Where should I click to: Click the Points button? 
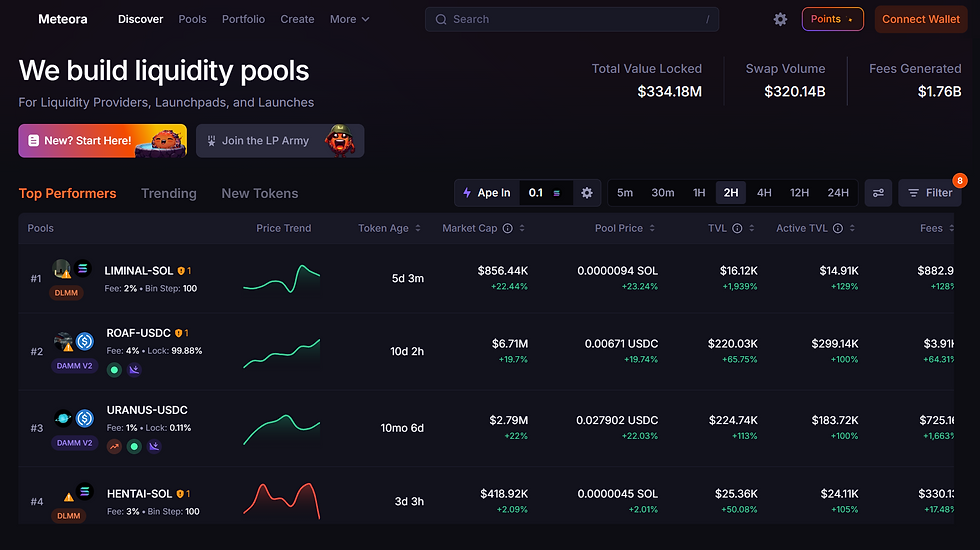click(832, 19)
